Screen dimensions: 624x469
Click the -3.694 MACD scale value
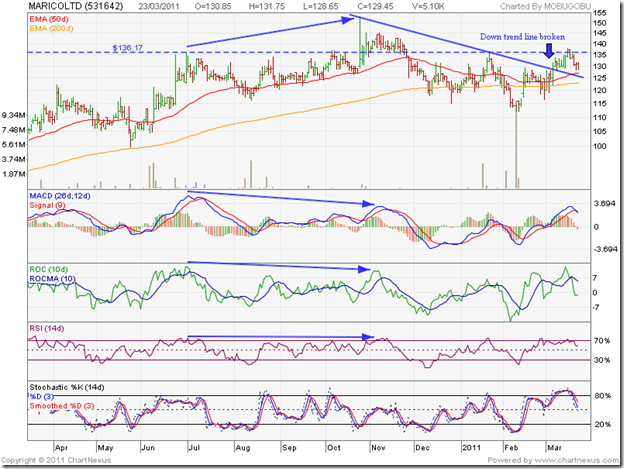605,249
